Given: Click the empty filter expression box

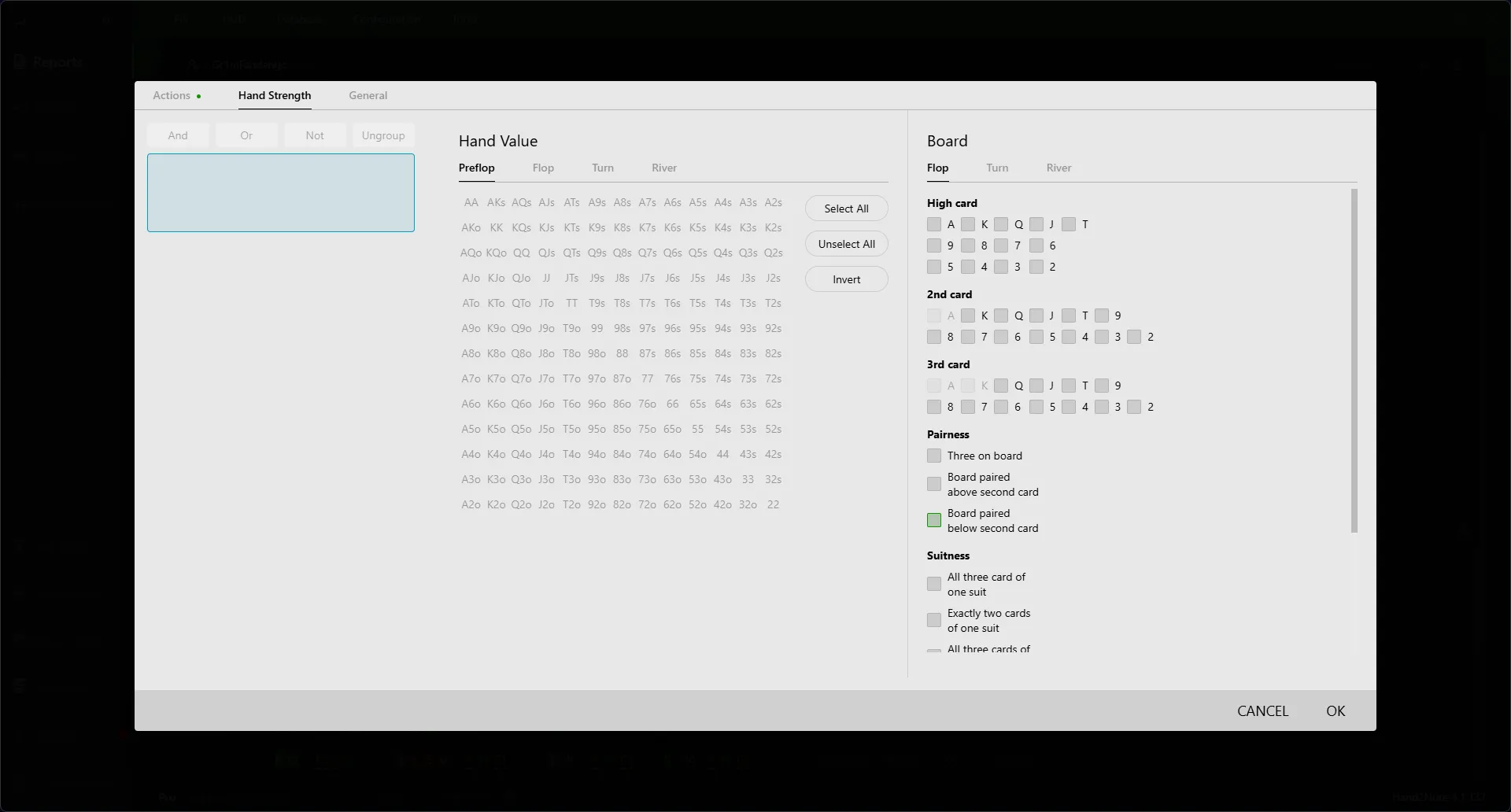Looking at the screenshot, I should tap(281, 193).
